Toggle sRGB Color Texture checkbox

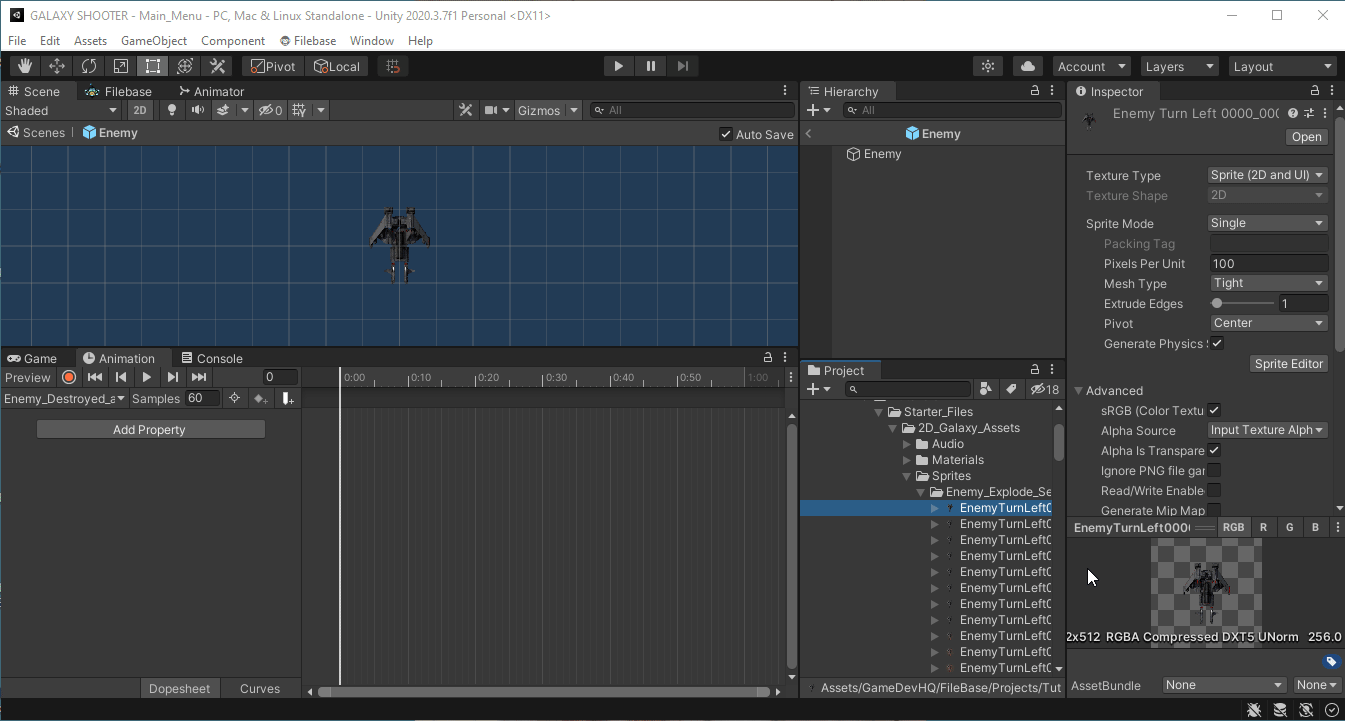(1214, 410)
